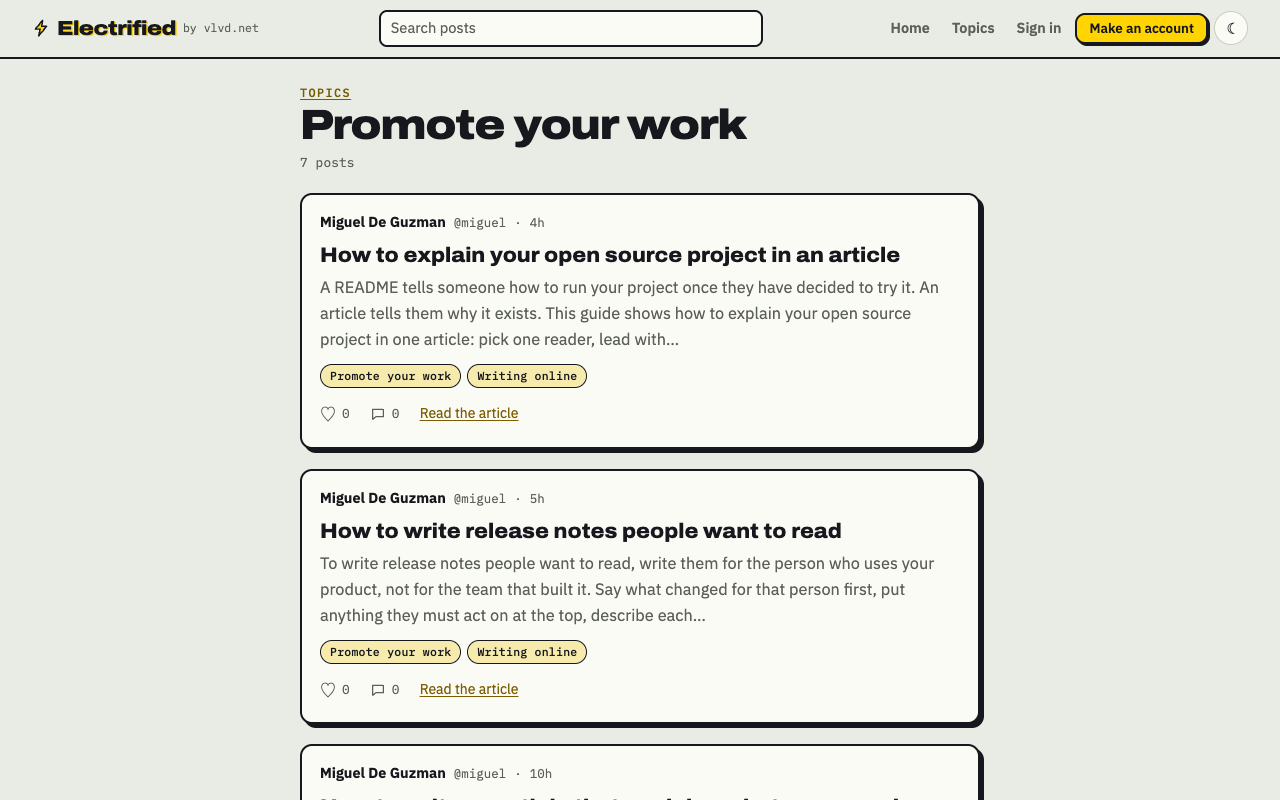Open Miguel De Guzman's profile on the 5h post

click(383, 498)
